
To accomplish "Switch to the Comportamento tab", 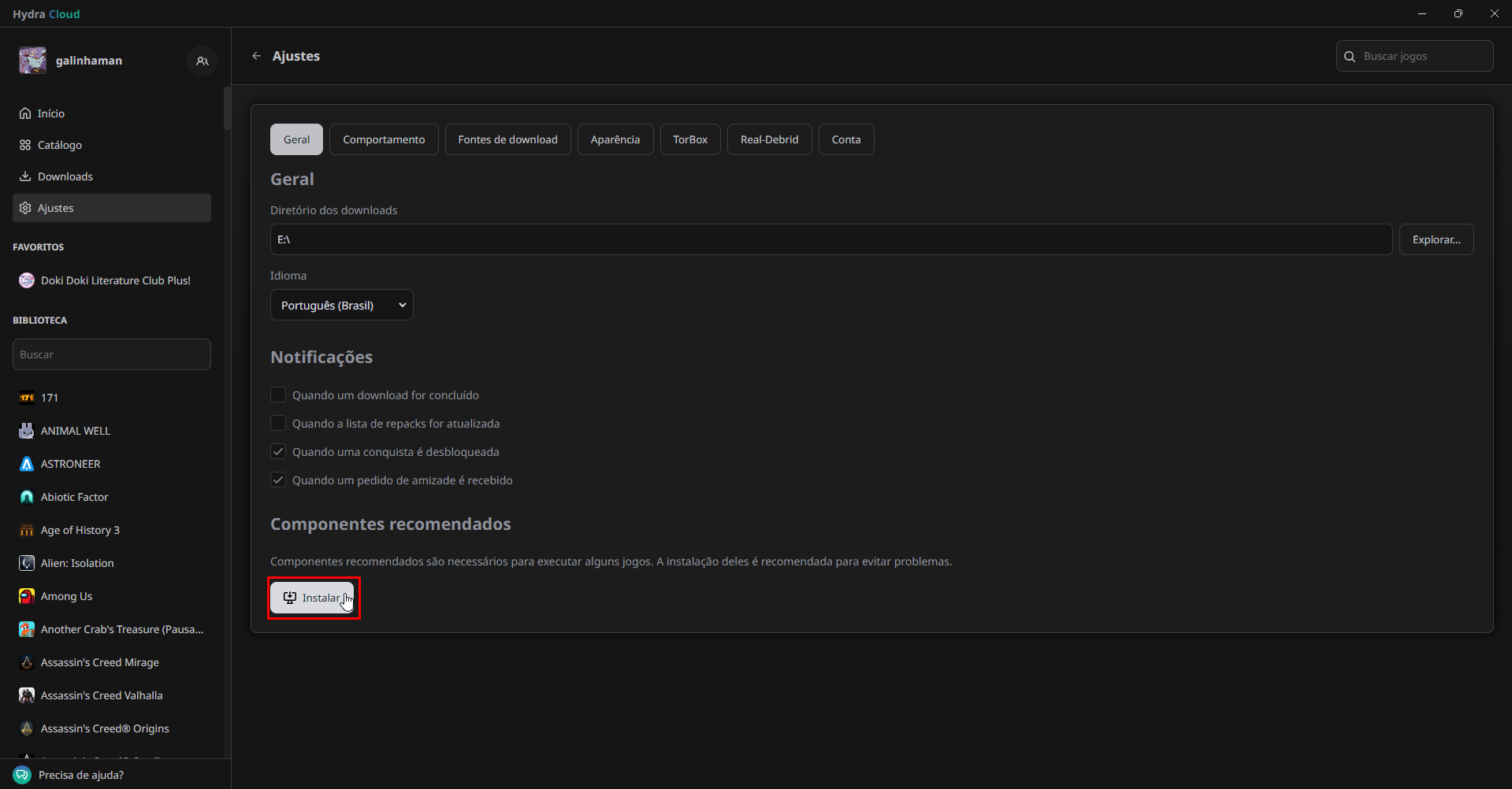I will [384, 139].
